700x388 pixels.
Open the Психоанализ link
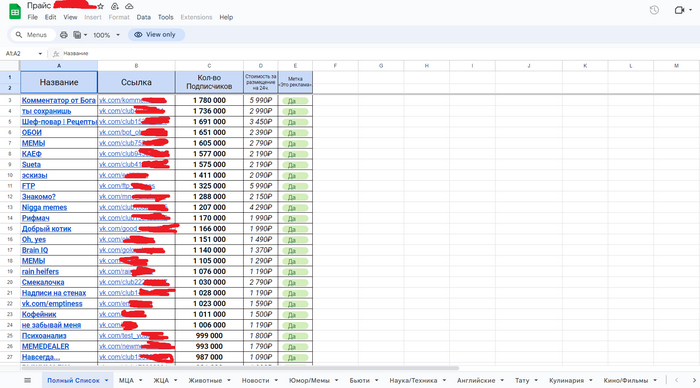pos(44,336)
